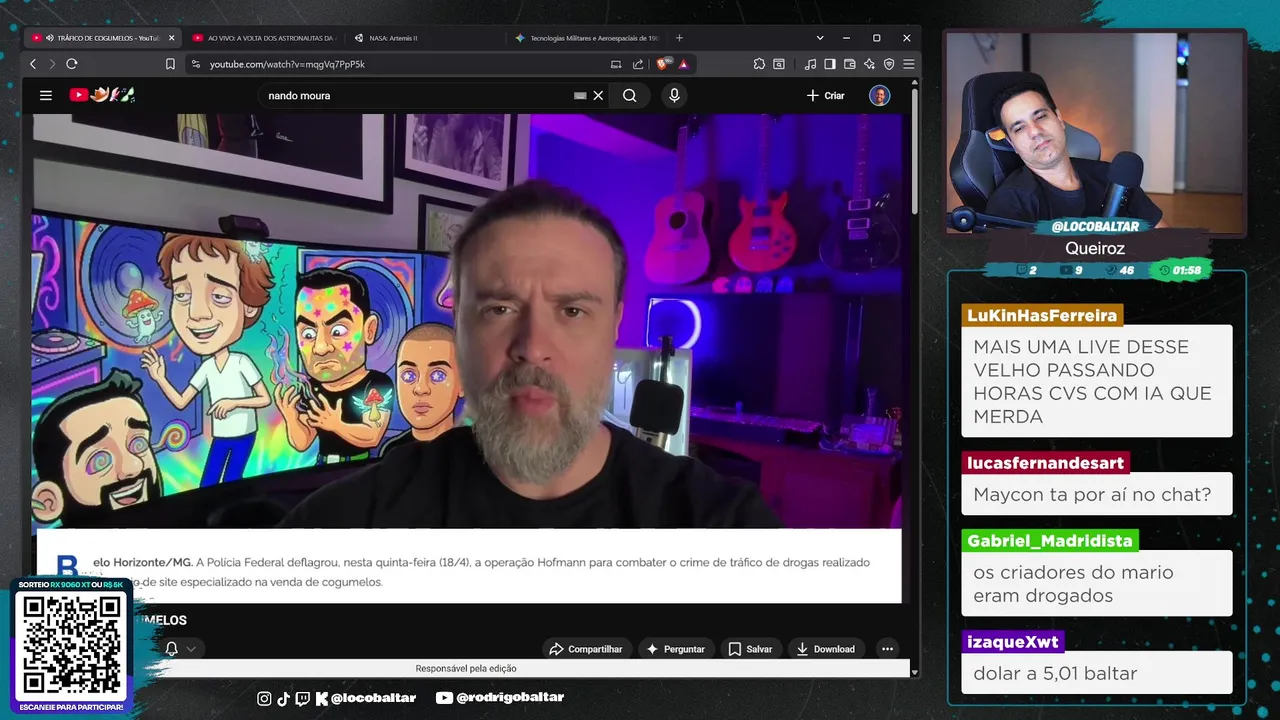This screenshot has height=720, width=1280.
Task: Click the Download button
Action: pyautogui.click(x=826, y=649)
